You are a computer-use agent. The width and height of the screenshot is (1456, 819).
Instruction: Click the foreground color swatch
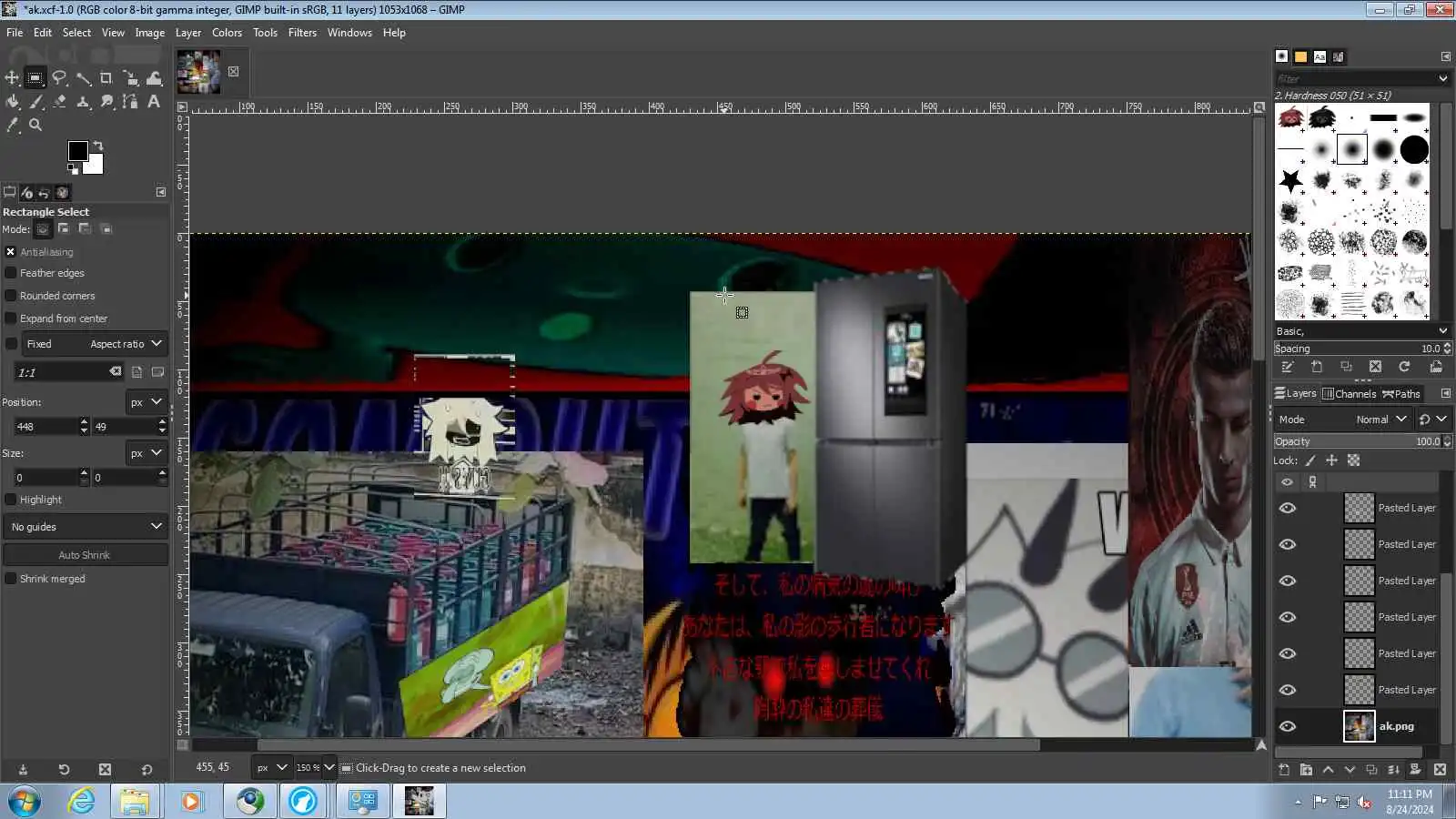pos(78,150)
